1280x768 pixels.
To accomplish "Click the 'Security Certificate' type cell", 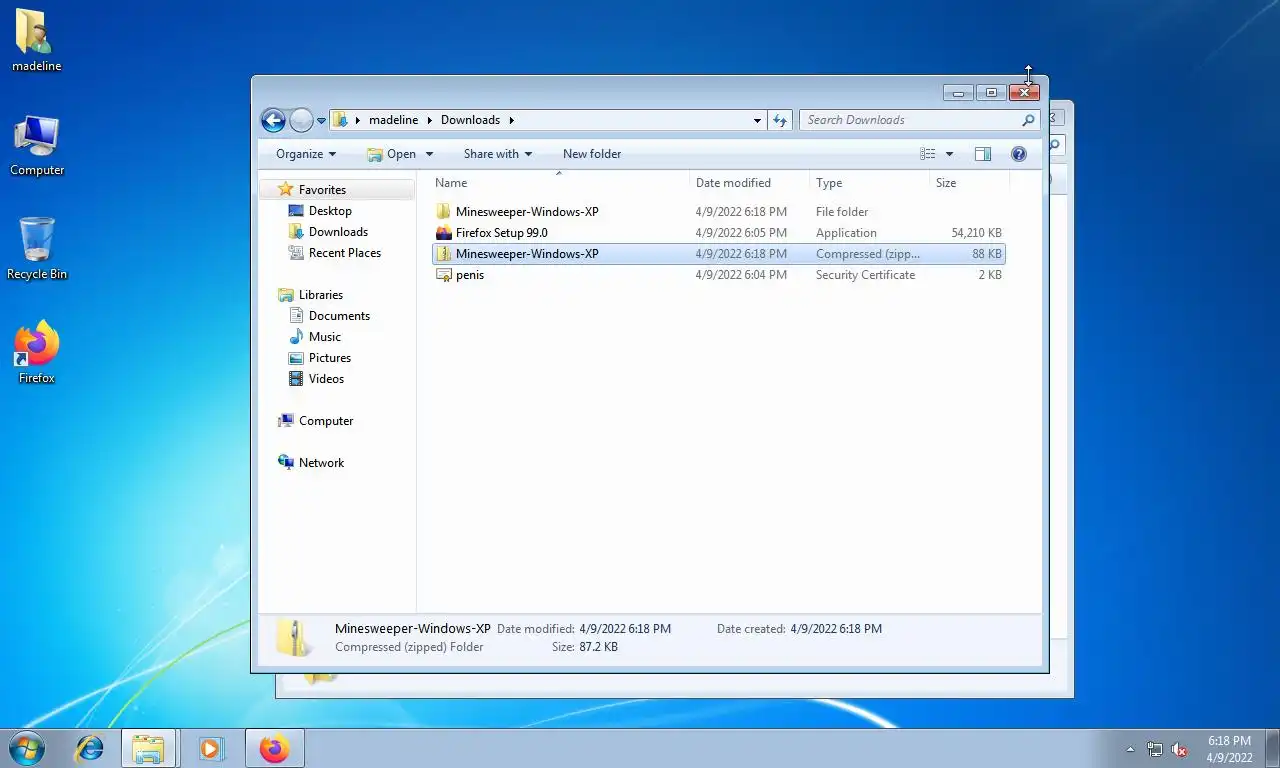I will (865, 275).
